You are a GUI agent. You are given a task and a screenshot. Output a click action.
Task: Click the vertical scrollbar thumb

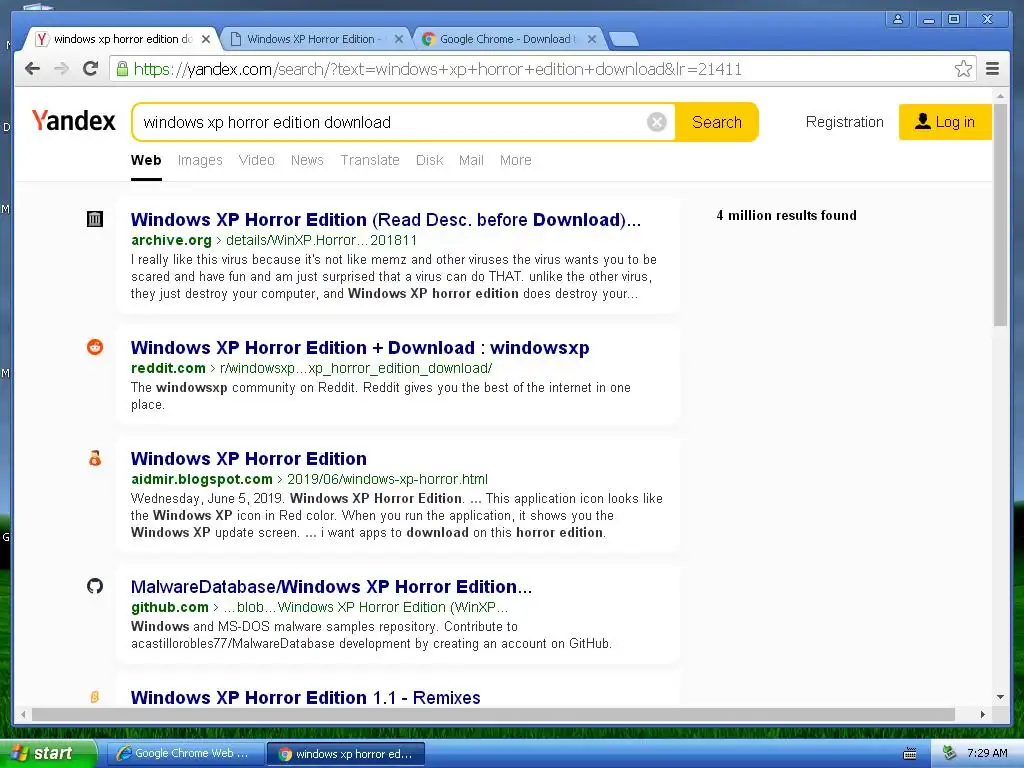coord(1000,216)
